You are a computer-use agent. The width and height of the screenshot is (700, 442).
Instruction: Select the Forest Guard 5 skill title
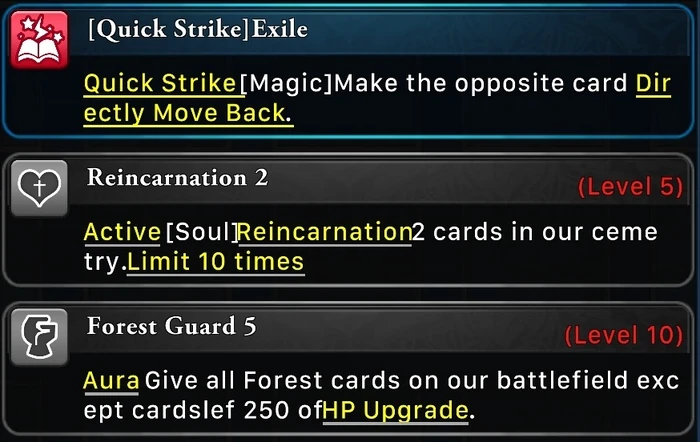pyautogui.click(x=171, y=326)
